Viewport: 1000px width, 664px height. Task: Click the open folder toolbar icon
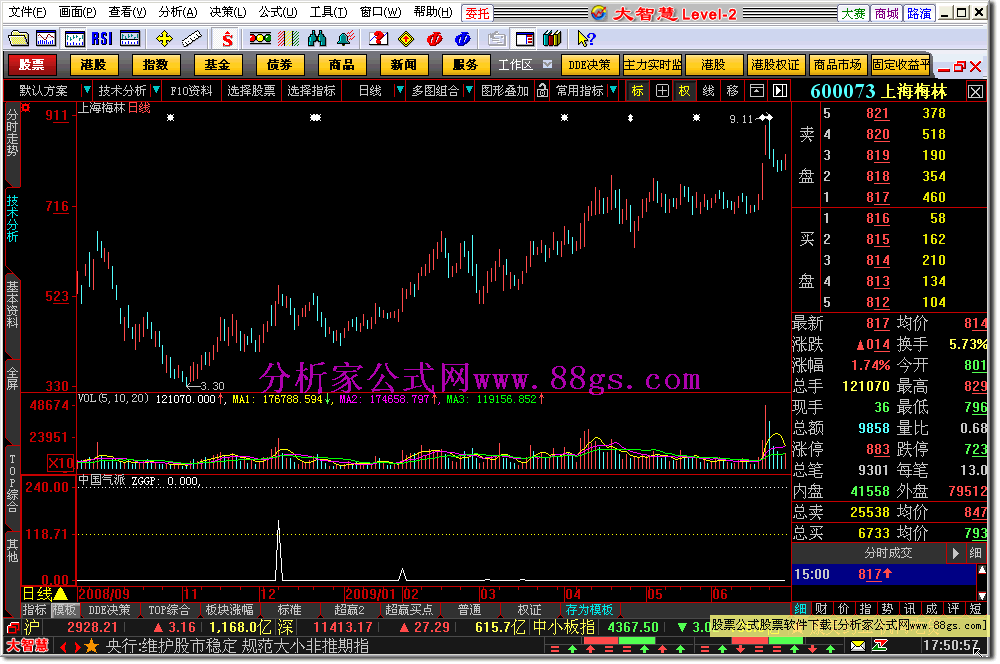tap(18, 39)
